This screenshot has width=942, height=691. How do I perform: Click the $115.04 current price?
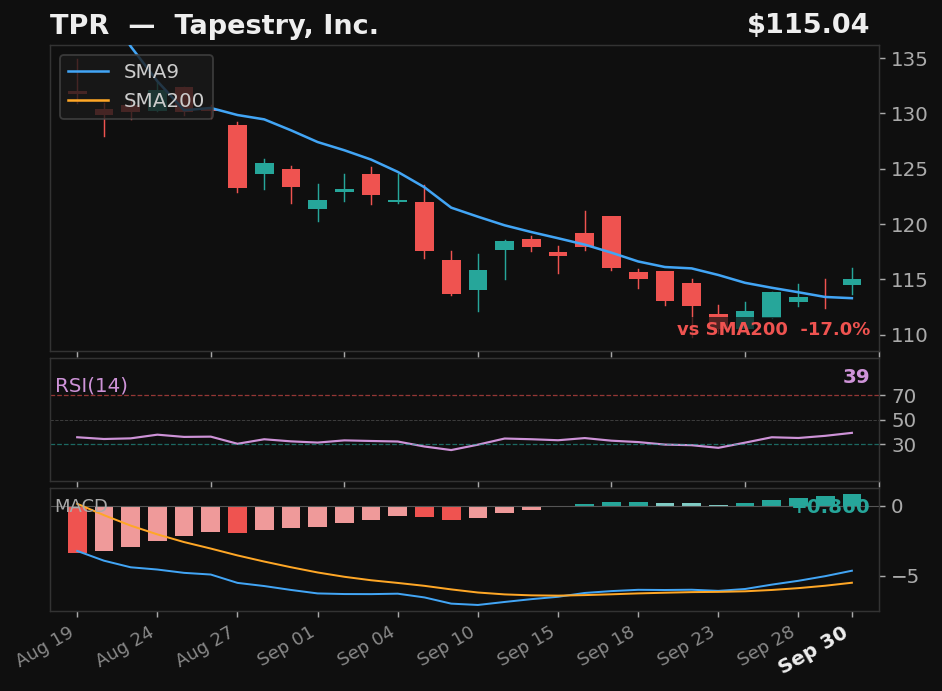(808, 25)
